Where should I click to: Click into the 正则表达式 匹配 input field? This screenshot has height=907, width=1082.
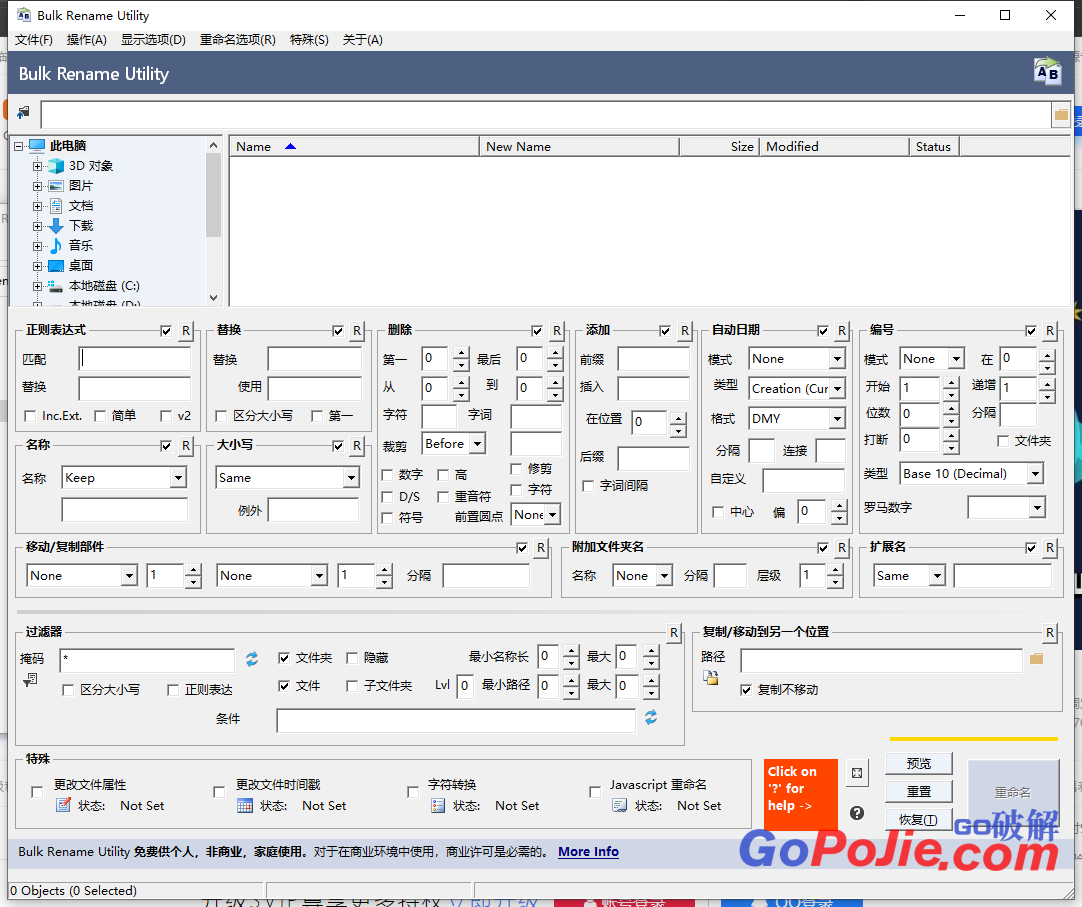pos(135,359)
